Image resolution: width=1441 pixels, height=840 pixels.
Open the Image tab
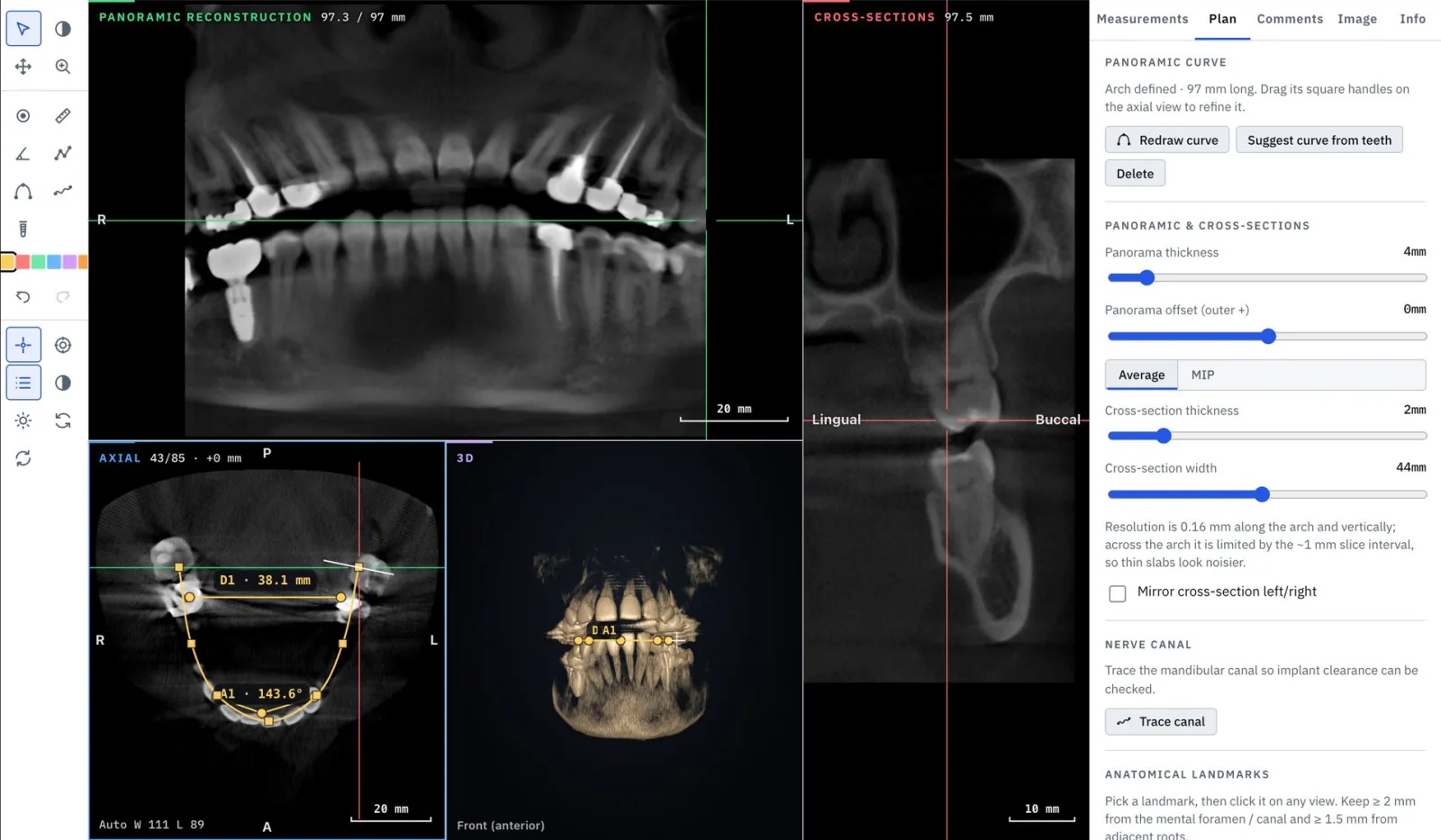tap(1357, 19)
